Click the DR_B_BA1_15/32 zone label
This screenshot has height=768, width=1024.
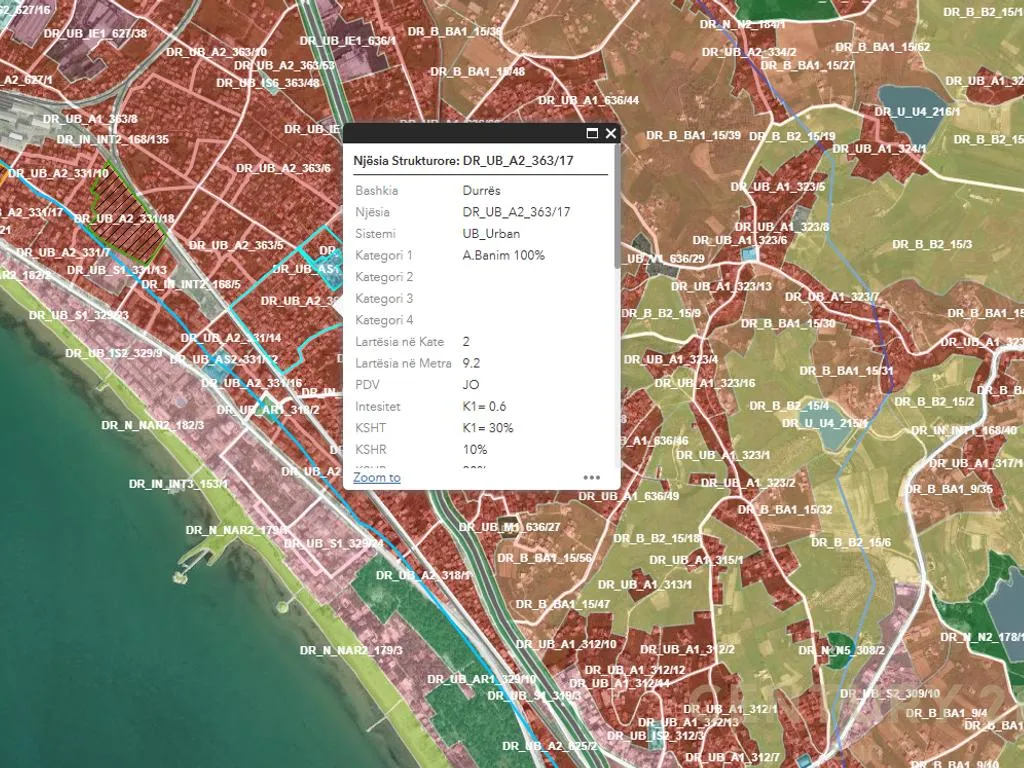(784, 510)
